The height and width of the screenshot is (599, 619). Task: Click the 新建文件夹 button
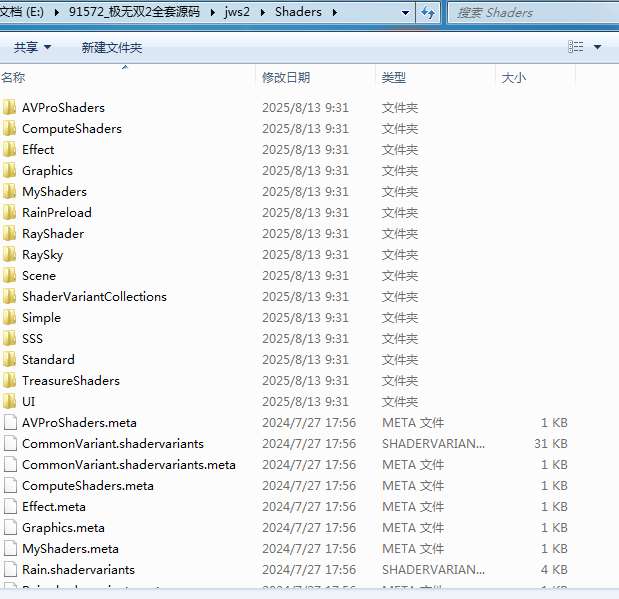(112, 48)
